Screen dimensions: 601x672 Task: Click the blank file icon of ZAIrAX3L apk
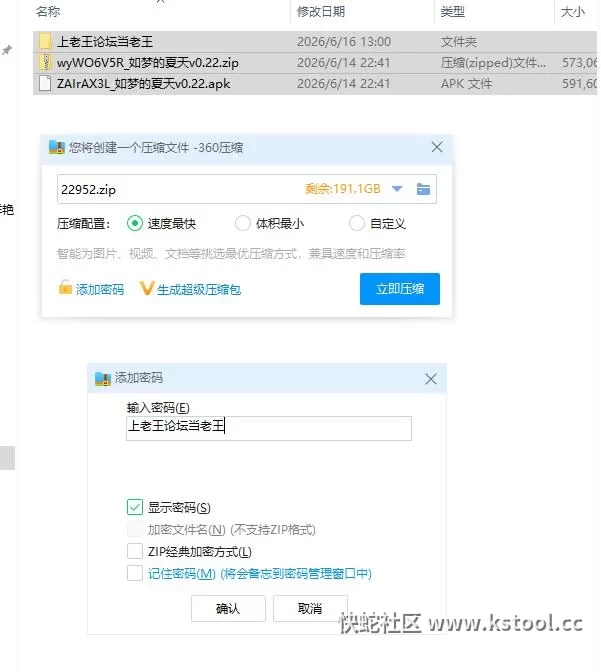point(45,83)
